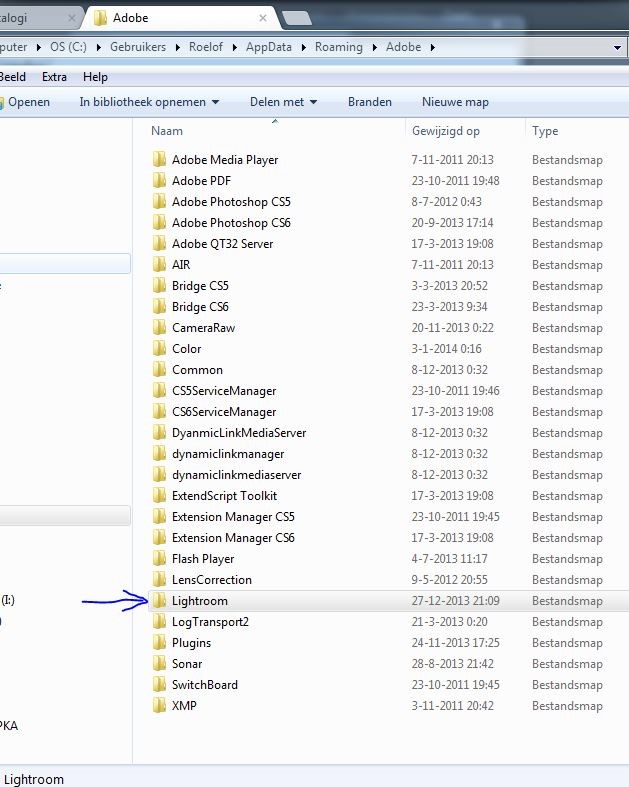The image size is (629, 787).
Task: Click the Adobe PDF folder icon
Action: 159,181
